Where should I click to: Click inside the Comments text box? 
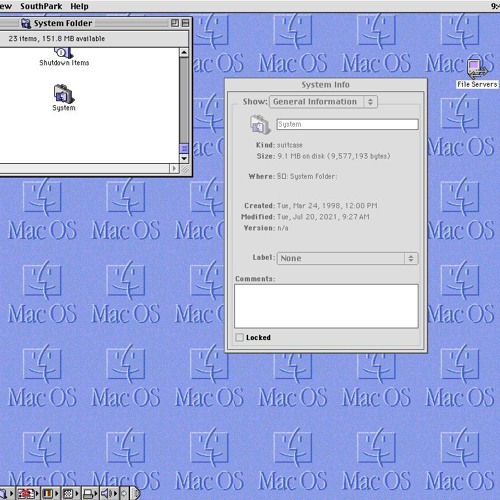tap(326, 306)
